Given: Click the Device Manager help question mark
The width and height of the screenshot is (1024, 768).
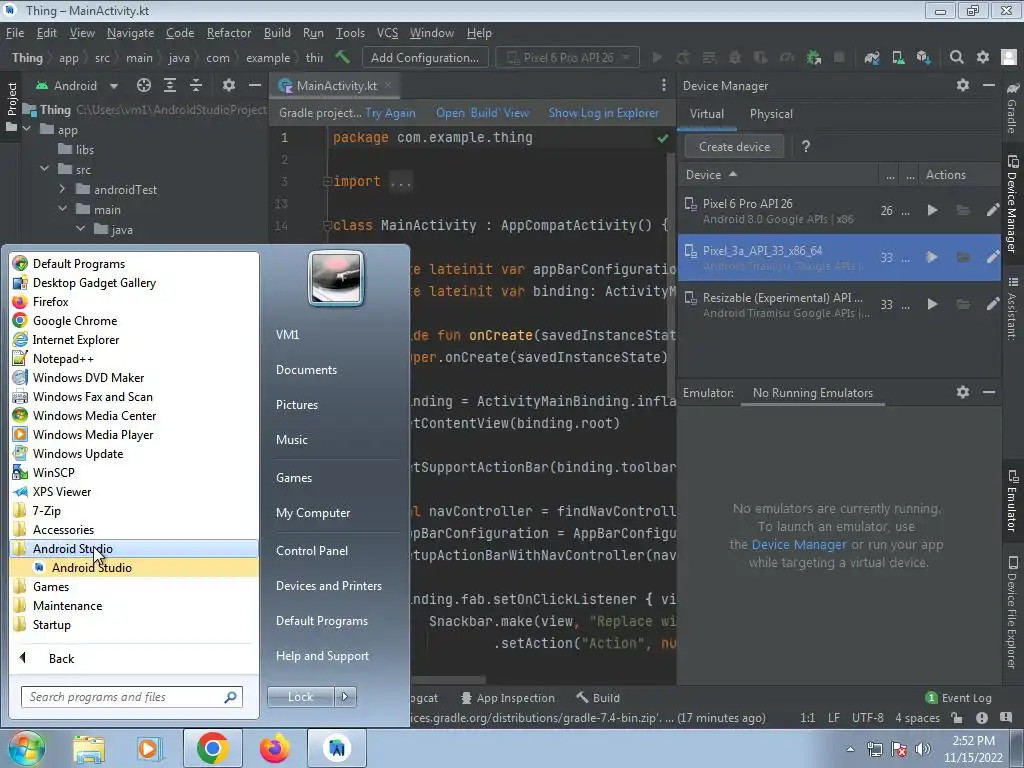Looking at the screenshot, I should pos(806,147).
